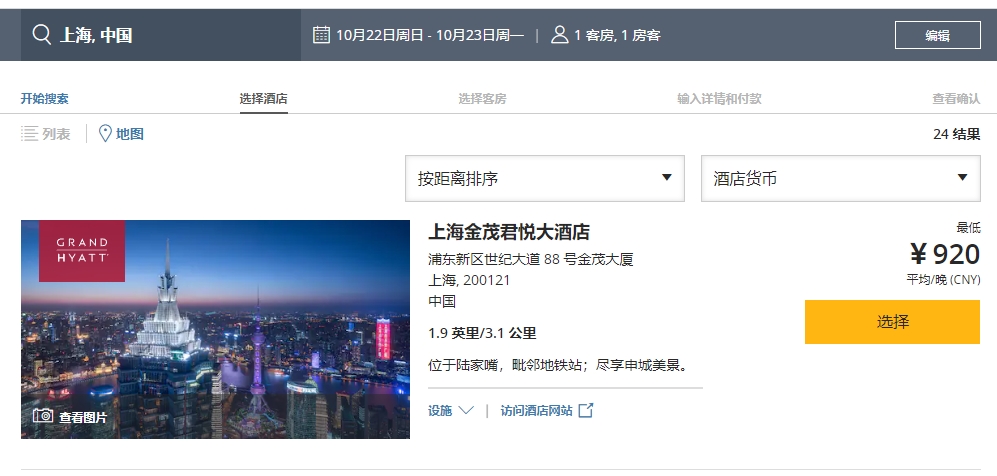This screenshot has width=997, height=476.
Task: Click the hotel name 上海金茂君悦大酒店
Action: [x=509, y=232]
